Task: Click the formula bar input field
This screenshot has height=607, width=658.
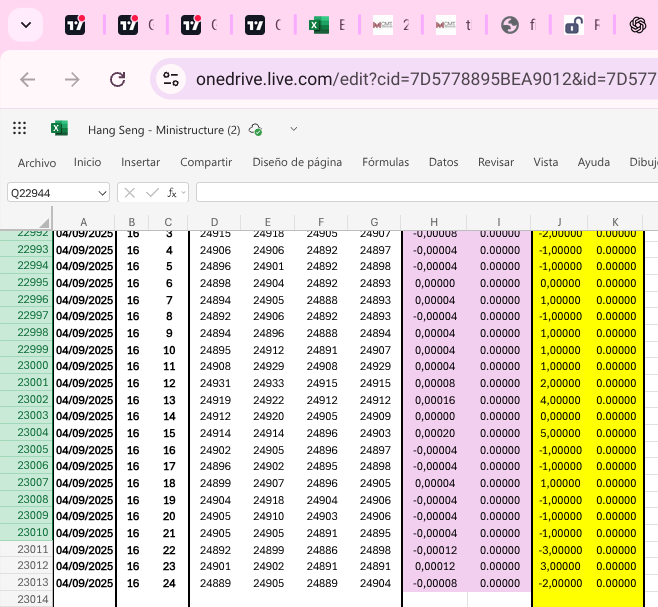Action: pos(420,192)
